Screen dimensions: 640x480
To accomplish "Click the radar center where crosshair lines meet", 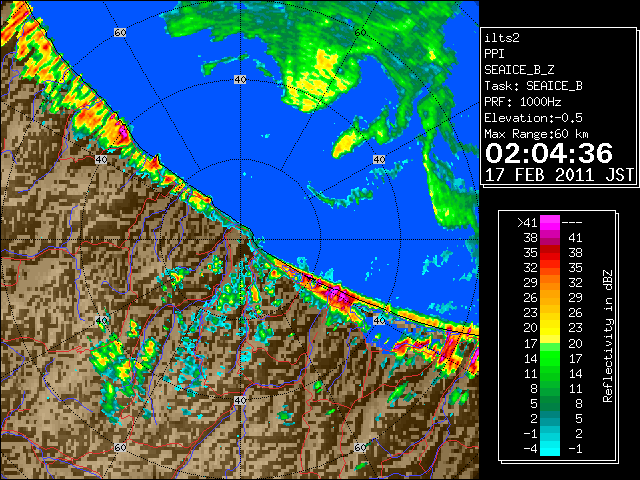I will tap(240, 239).
